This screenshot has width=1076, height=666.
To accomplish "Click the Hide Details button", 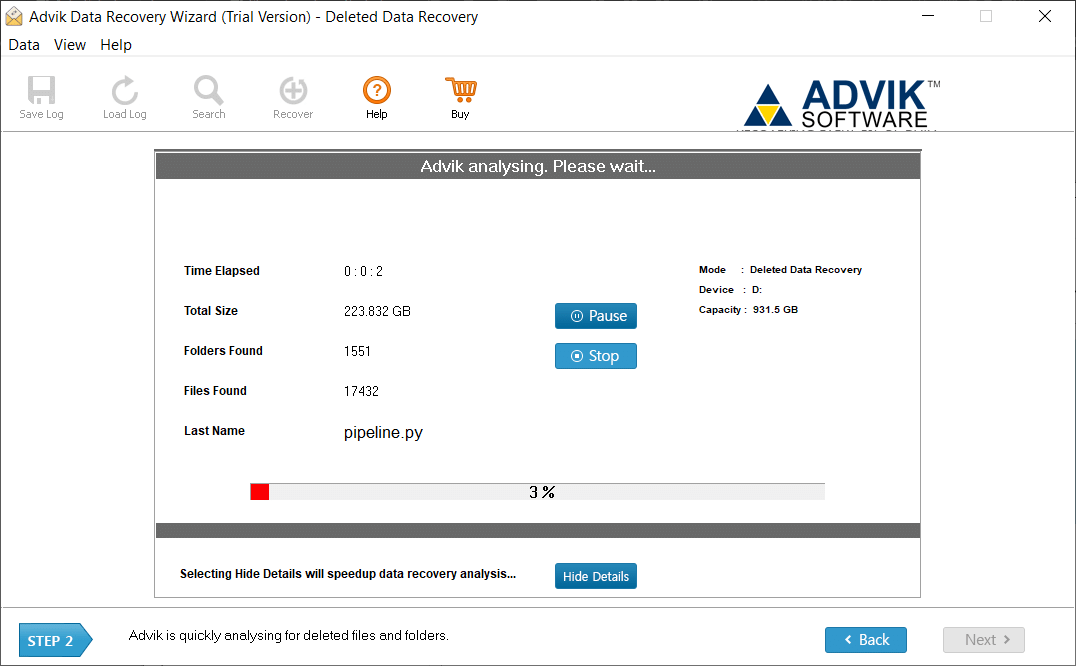I will [596, 576].
